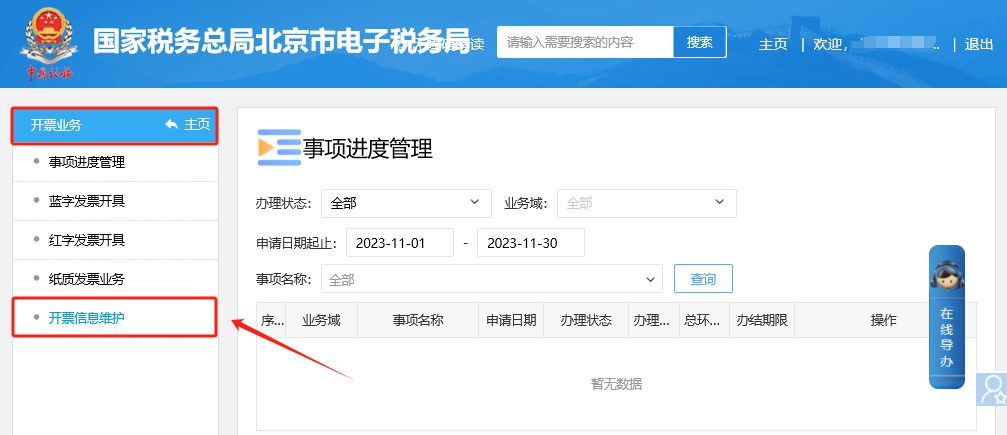Click the 事项进度管理 heading list icon

click(279, 147)
